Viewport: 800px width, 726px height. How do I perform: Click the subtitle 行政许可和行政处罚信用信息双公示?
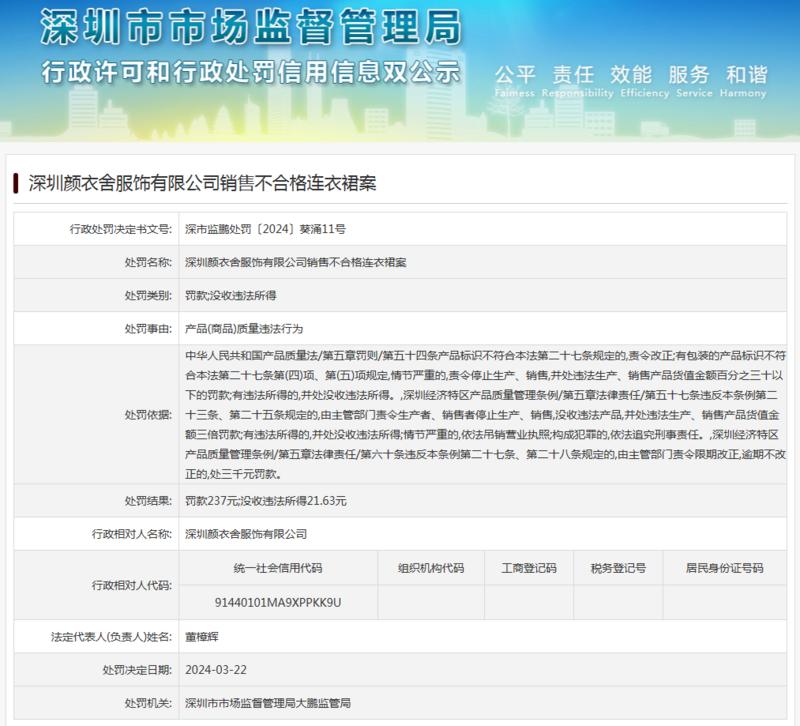coord(251,71)
